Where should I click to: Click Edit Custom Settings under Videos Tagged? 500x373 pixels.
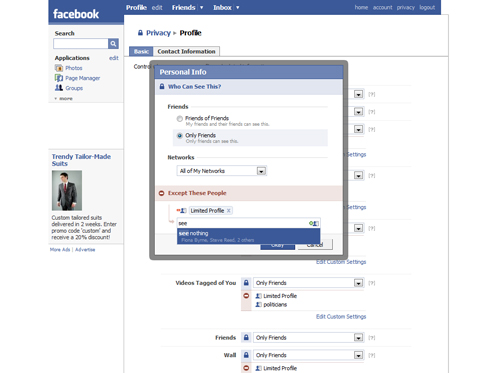pos(341,317)
